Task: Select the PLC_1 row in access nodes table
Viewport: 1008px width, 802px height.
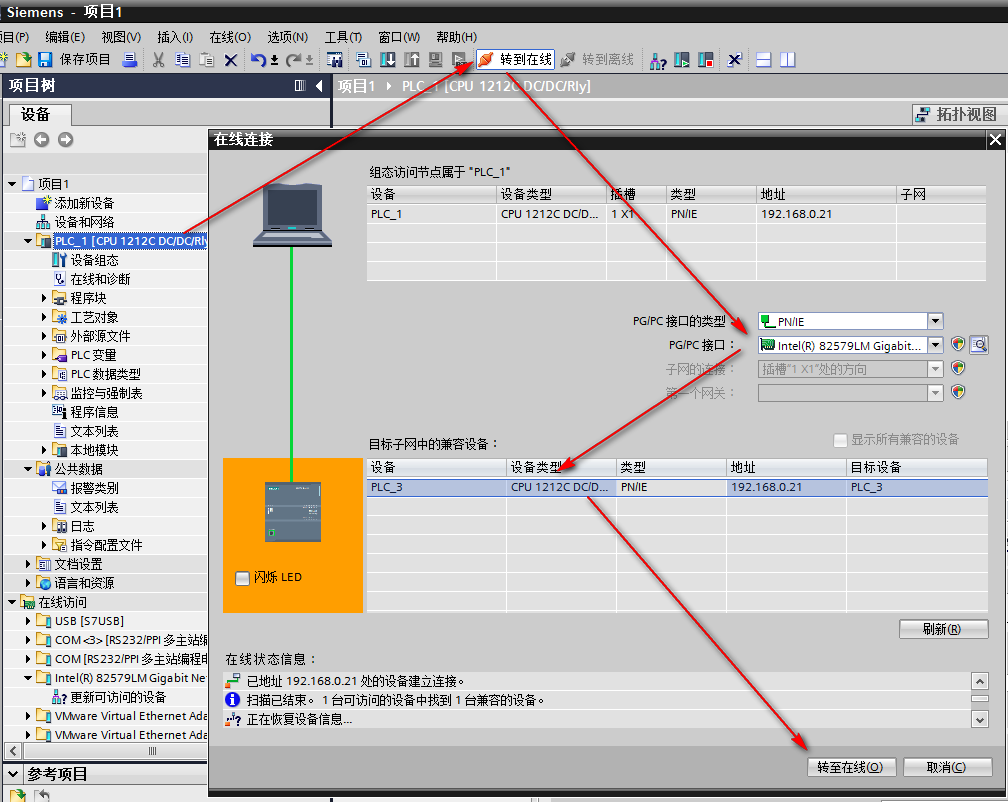Action: 676,214
